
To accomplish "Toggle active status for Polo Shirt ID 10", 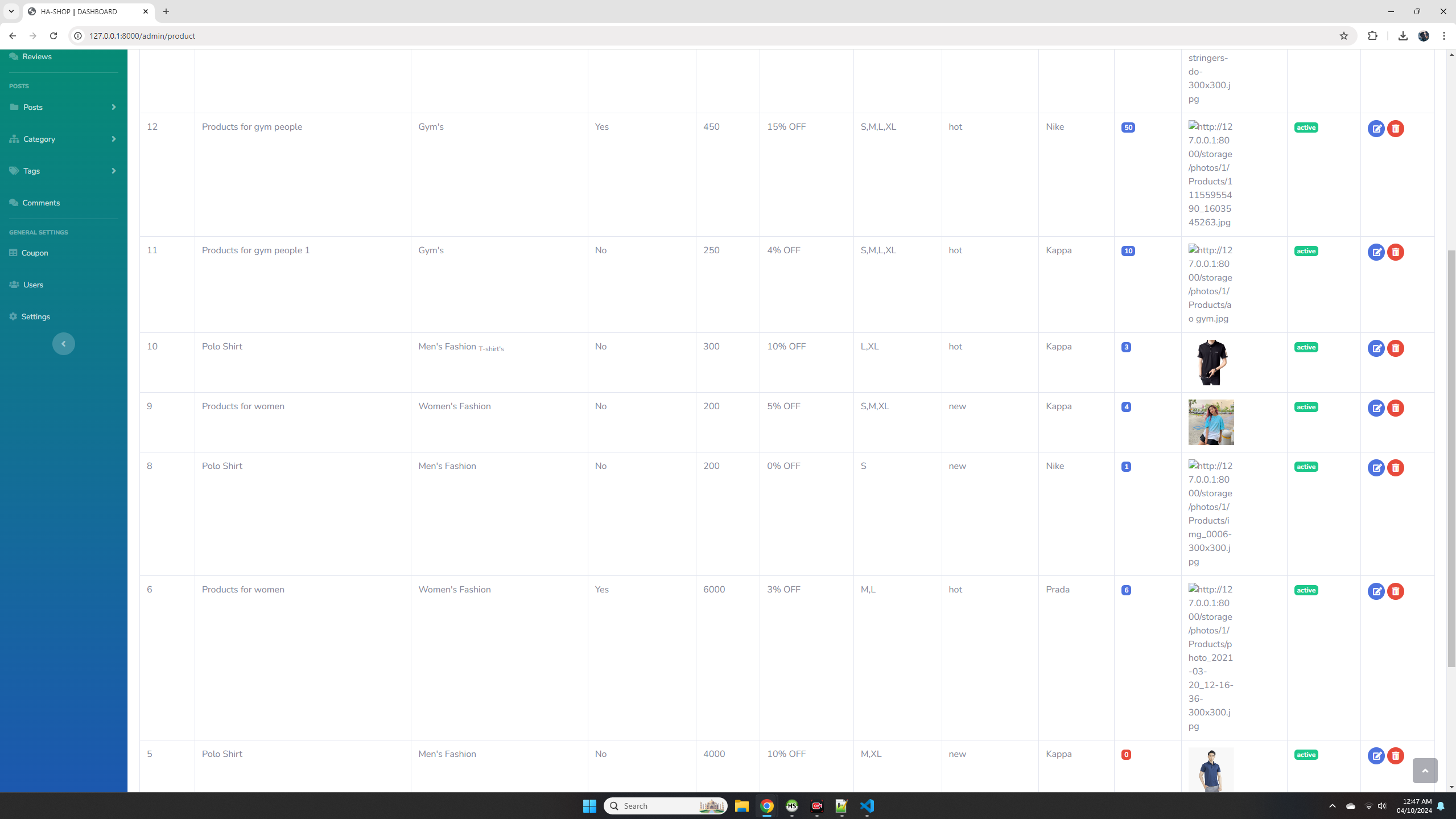I will 1306,347.
